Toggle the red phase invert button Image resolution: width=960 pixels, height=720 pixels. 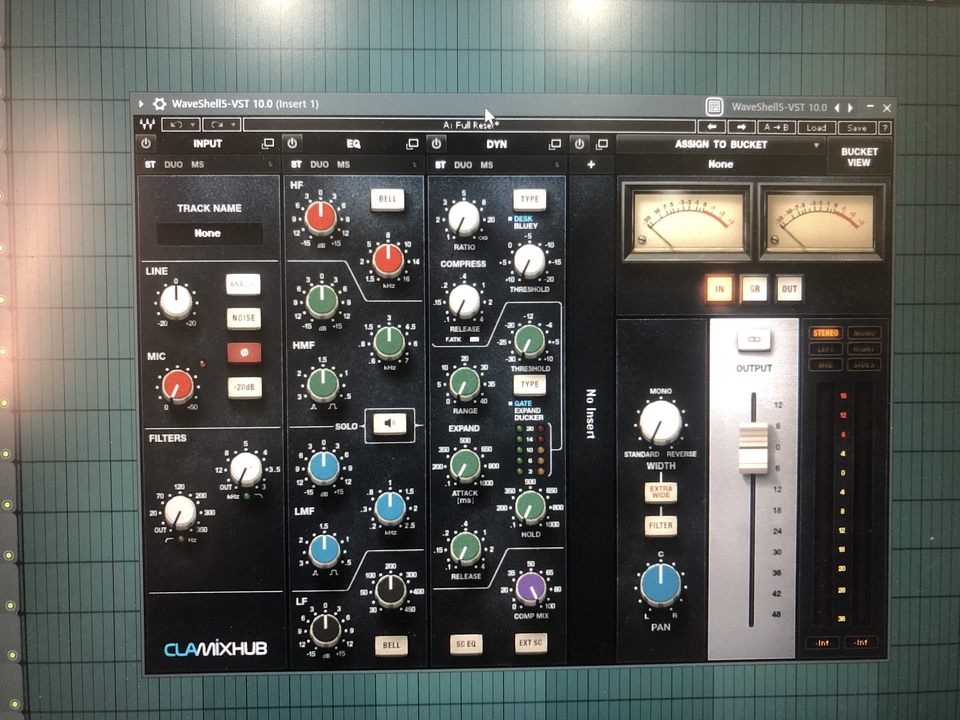(244, 353)
